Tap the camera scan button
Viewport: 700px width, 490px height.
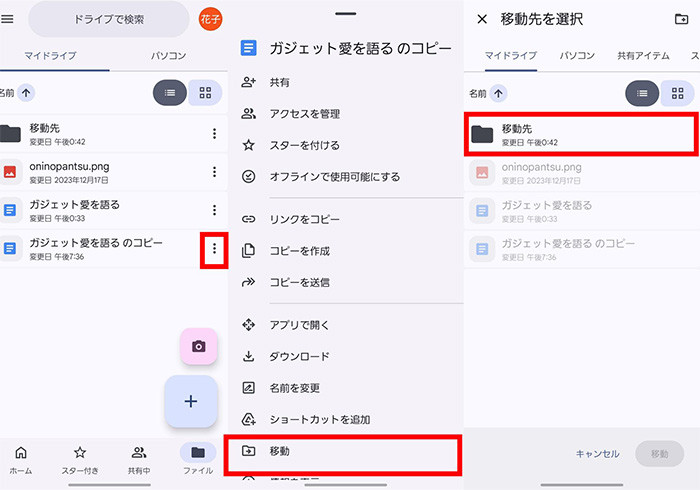(x=199, y=346)
